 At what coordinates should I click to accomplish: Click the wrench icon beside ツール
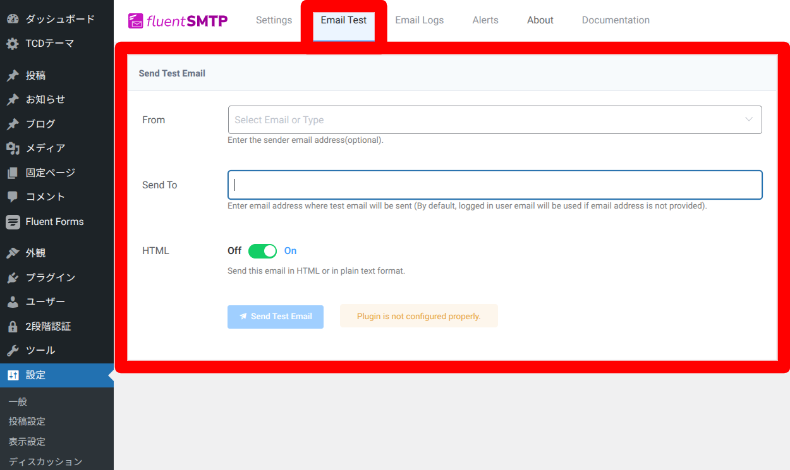pyautogui.click(x=13, y=351)
